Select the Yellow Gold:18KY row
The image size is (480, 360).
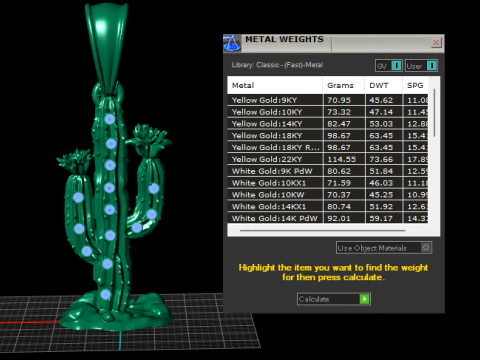tap(328, 136)
